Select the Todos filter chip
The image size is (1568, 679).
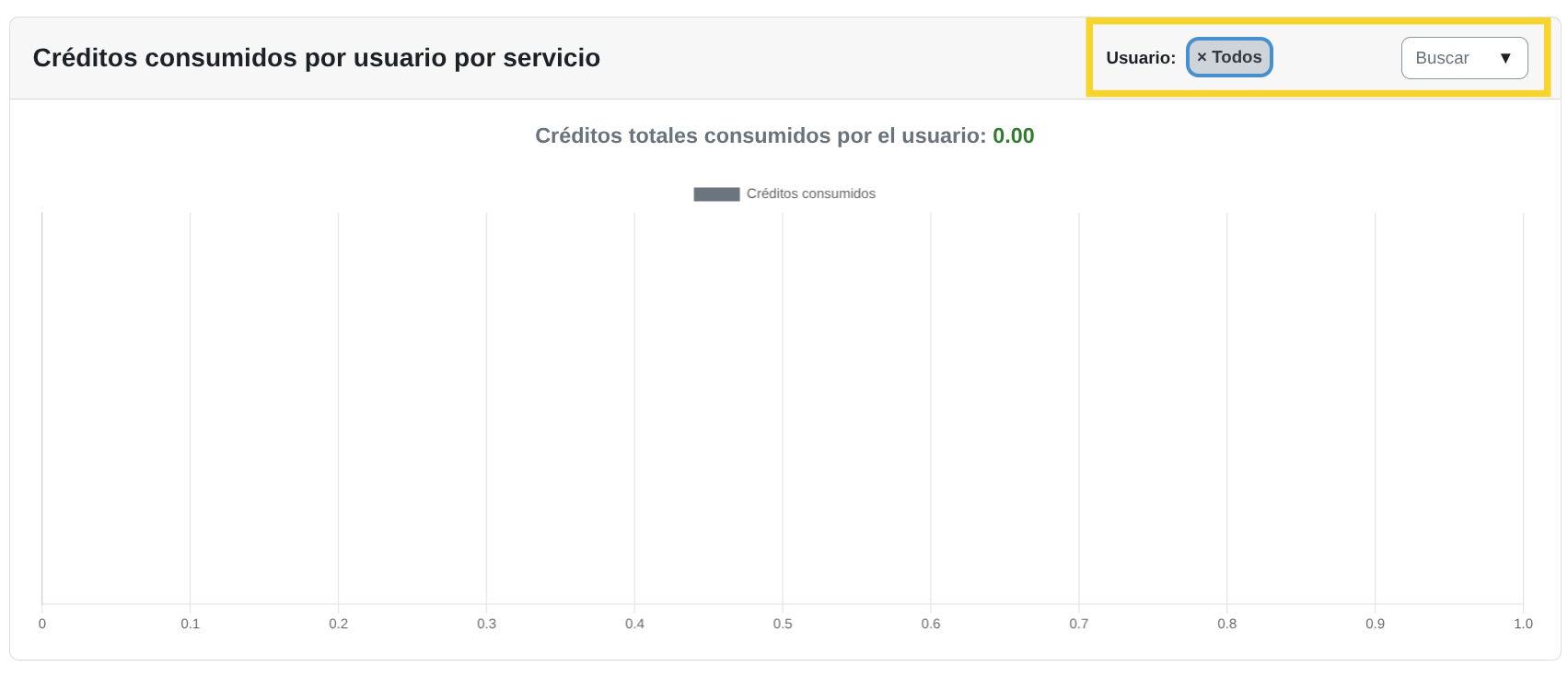click(x=1229, y=57)
